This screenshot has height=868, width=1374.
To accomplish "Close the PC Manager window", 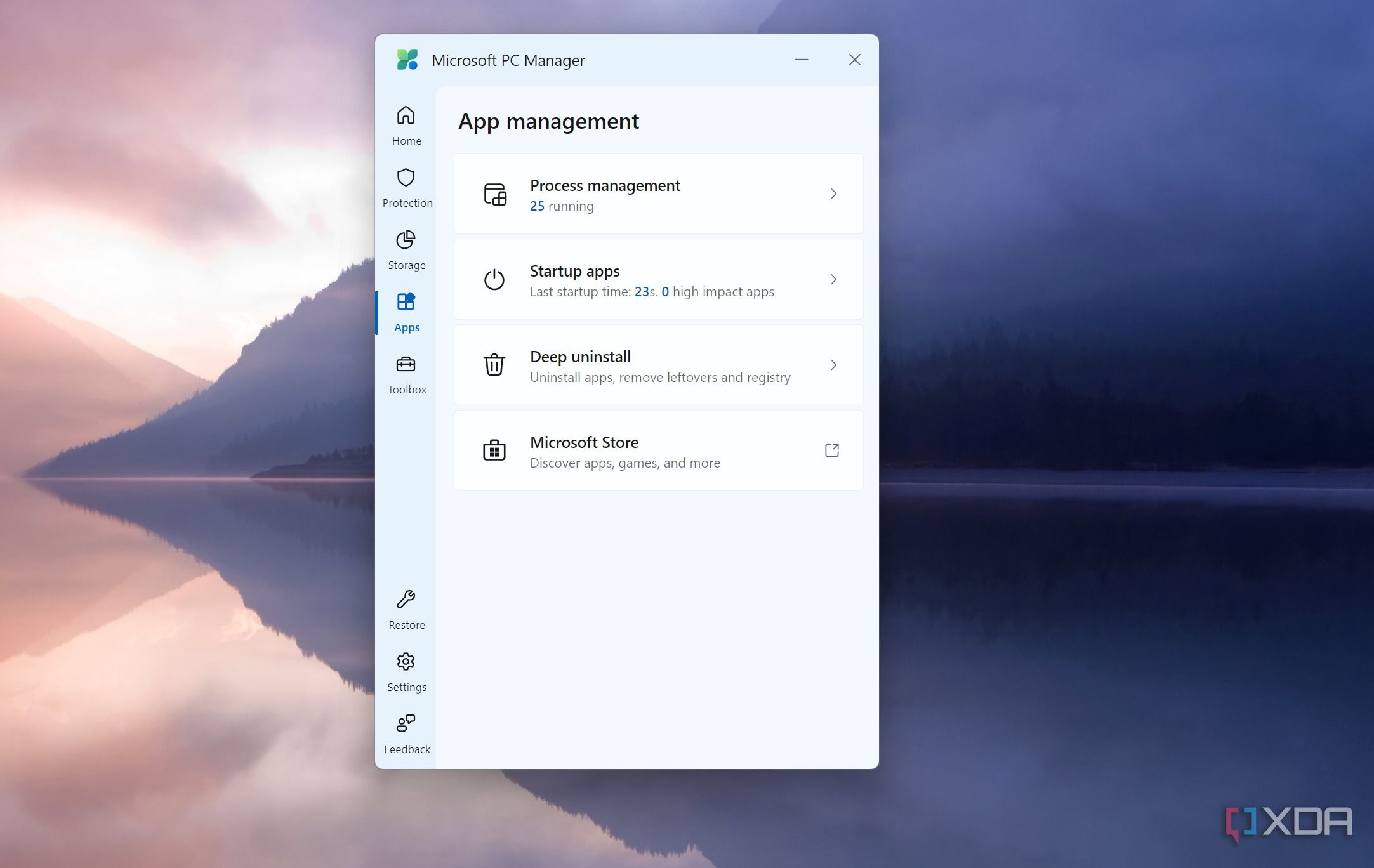I will [x=854, y=60].
